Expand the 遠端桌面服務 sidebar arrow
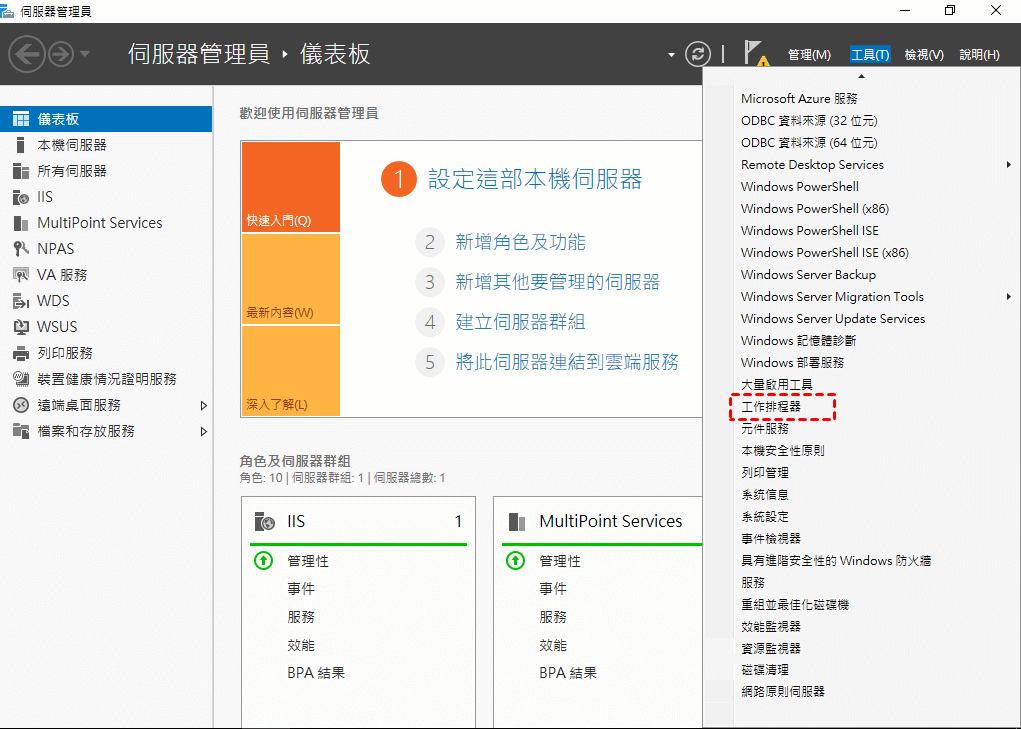 pyautogui.click(x=203, y=406)
